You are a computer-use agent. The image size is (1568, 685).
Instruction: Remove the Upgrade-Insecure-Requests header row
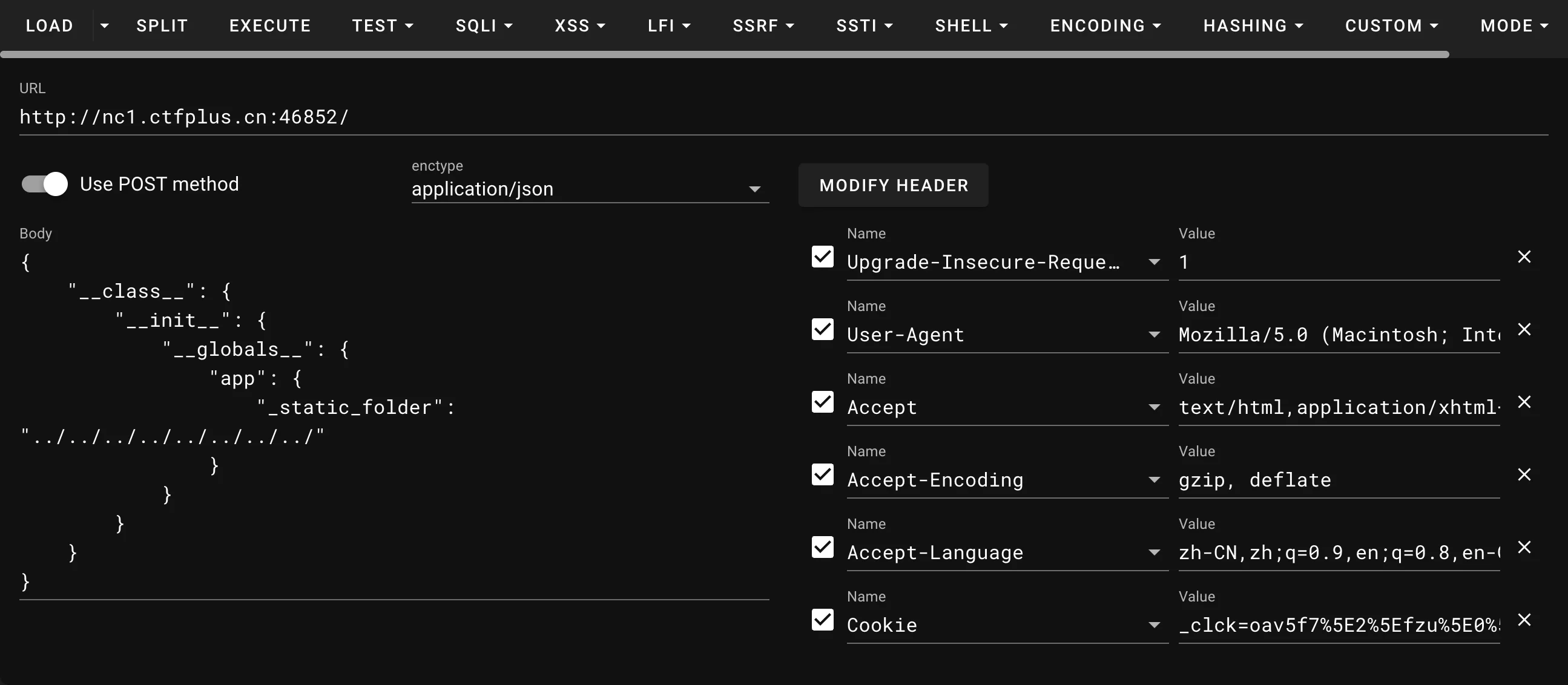(x=1524, y=257)
